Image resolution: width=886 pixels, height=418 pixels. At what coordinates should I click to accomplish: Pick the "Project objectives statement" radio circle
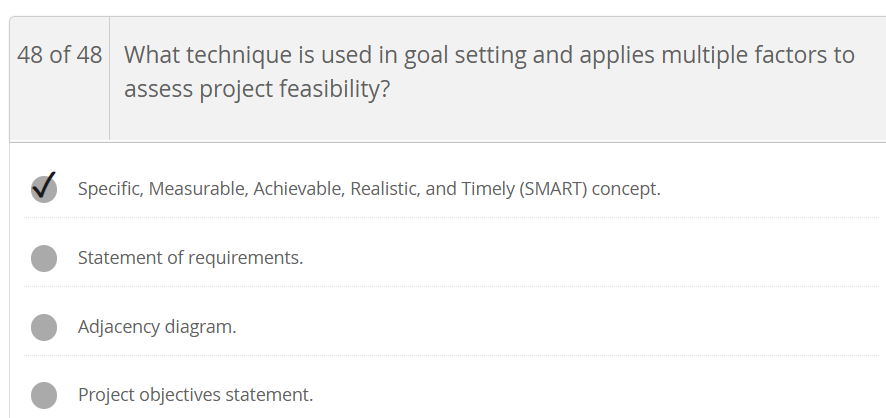tap(44, 395)
